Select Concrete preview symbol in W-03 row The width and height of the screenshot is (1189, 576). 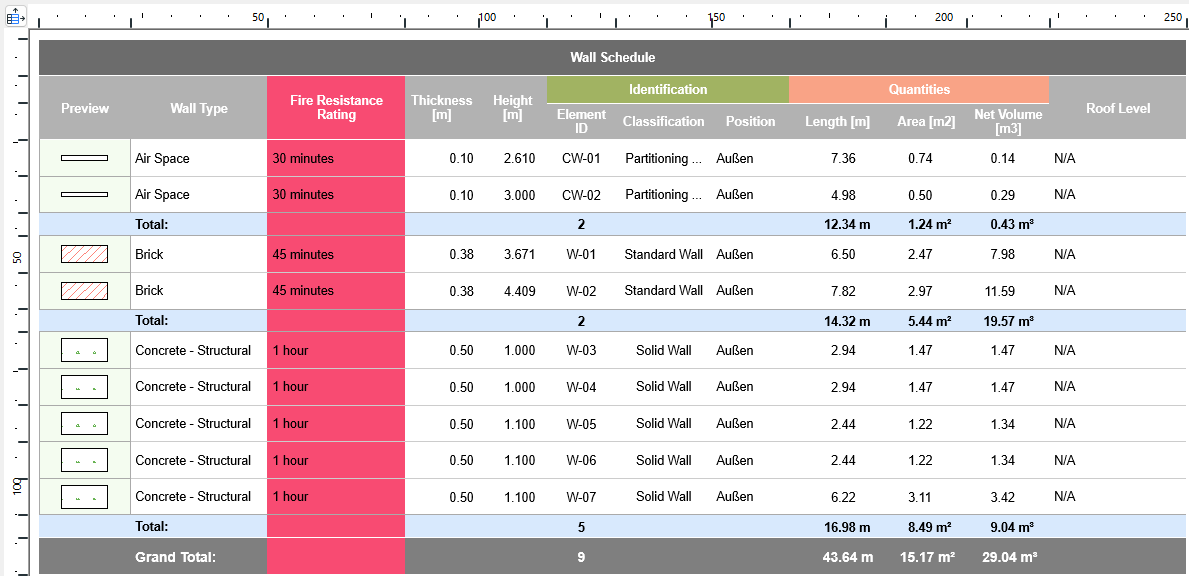click(84, 351)
